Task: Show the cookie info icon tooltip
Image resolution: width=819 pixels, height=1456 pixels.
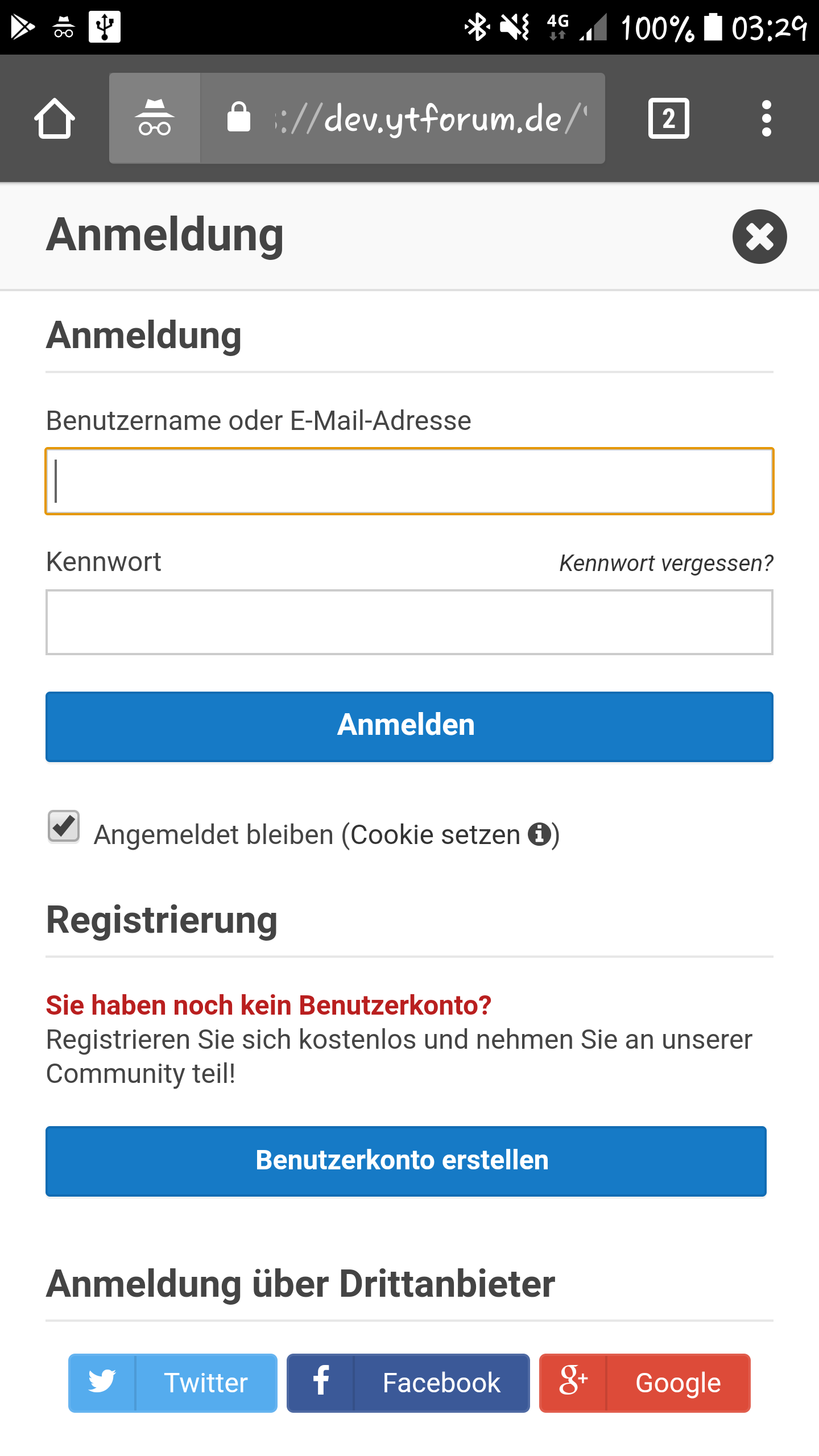Action: tap(539, 834)
